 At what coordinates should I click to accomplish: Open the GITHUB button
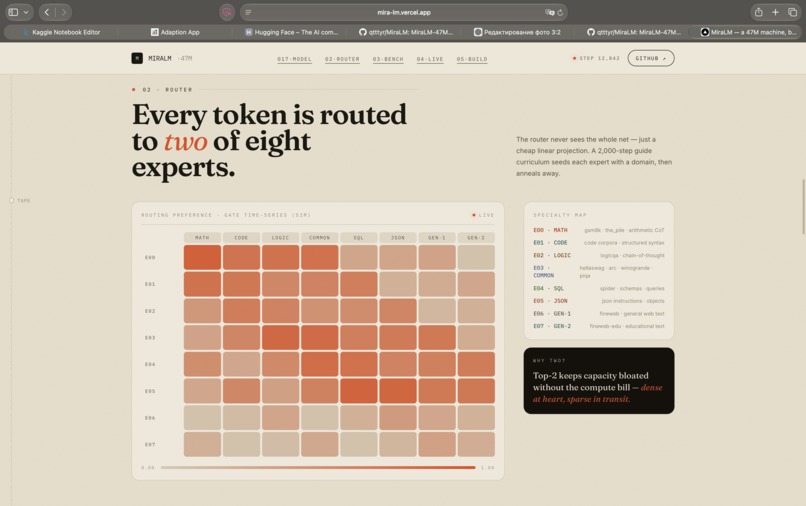pyautogui.click(x=651, y=58)
